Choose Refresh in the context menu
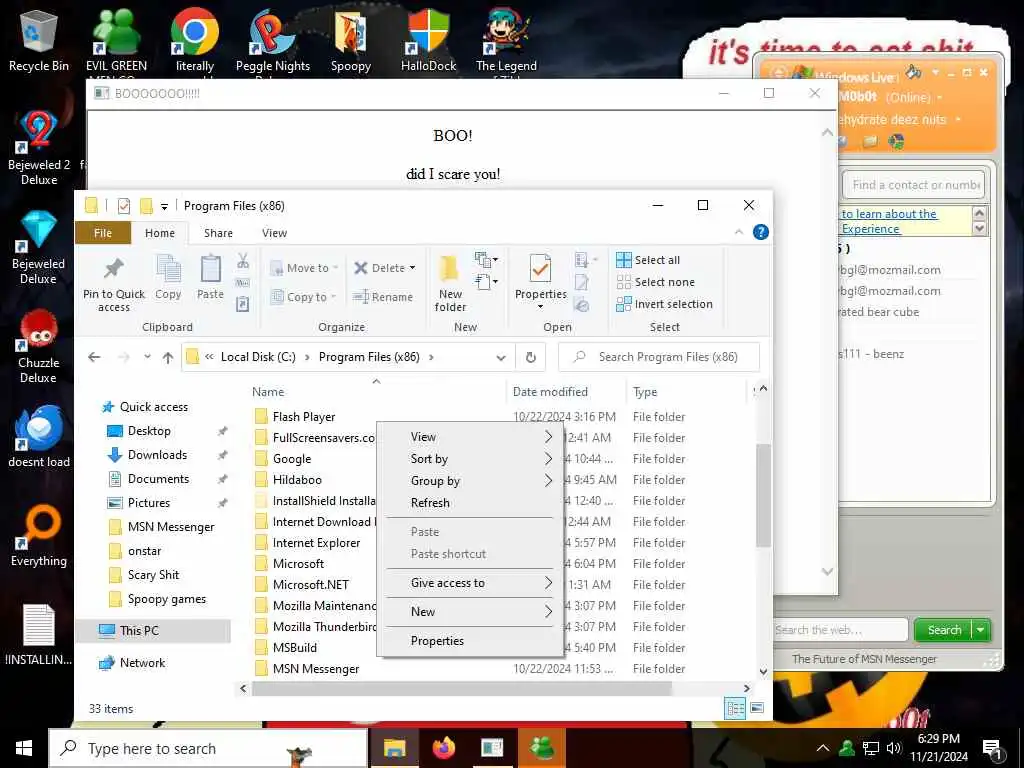Screen dimensions: 1024x768 coord(470,503)
